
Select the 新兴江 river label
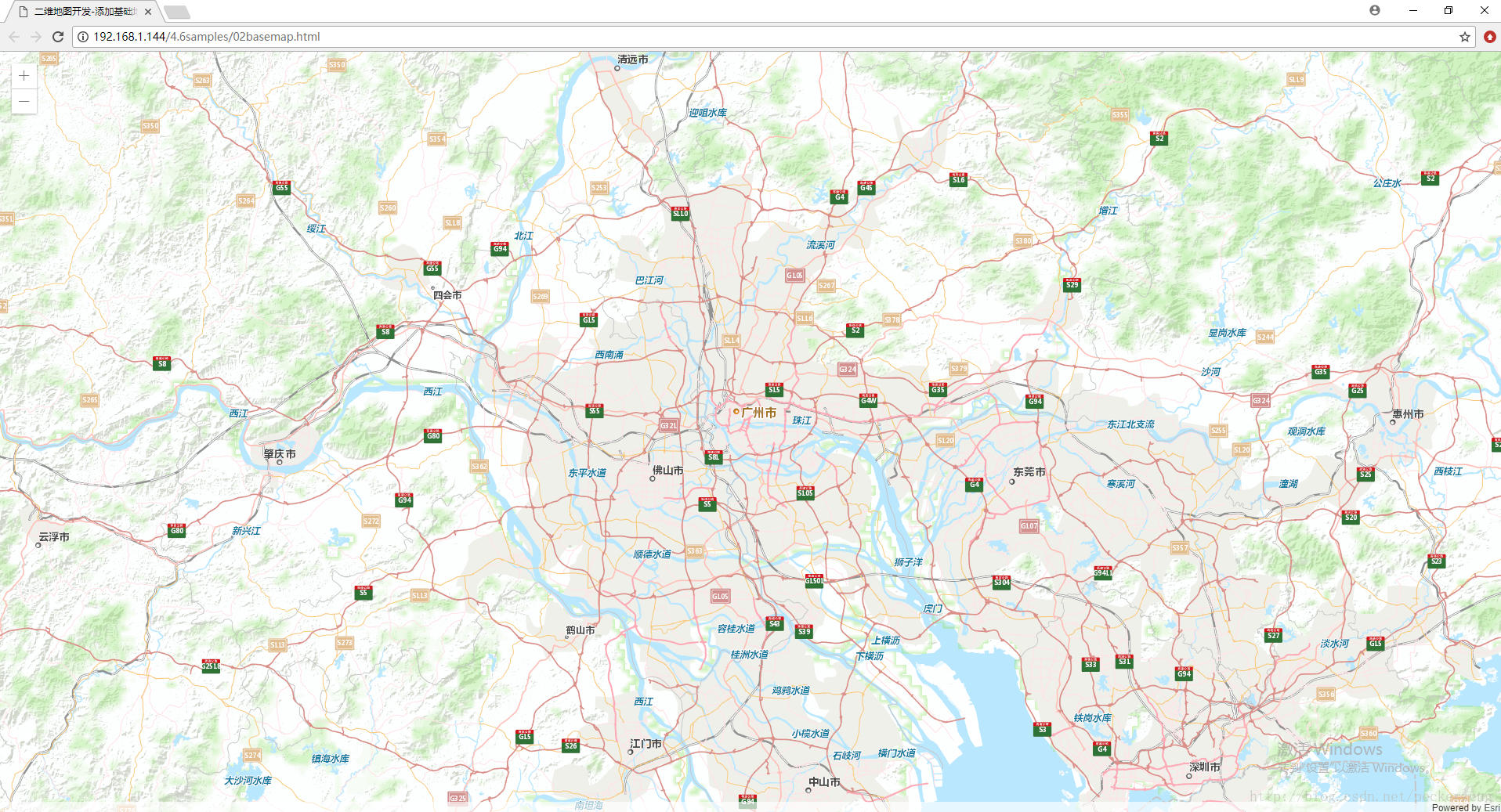click(x=246, y=531)
